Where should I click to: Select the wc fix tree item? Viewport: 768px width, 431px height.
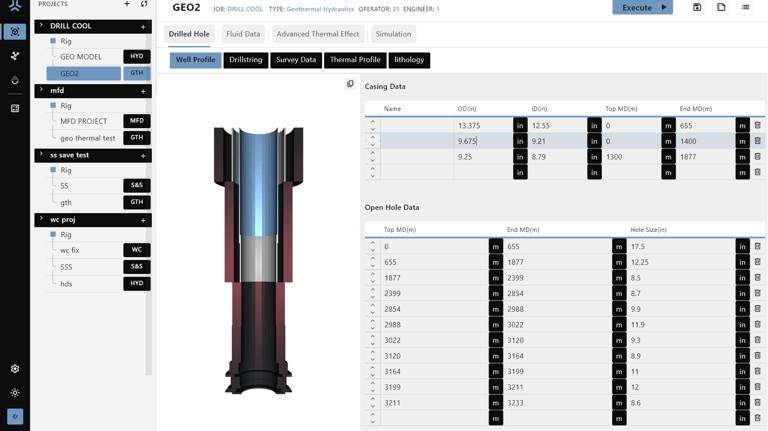[70, 250]
